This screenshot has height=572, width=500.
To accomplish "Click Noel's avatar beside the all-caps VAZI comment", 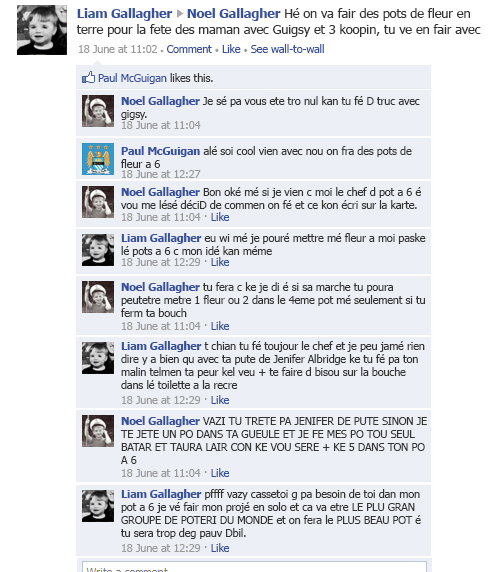I will point(98,431).
